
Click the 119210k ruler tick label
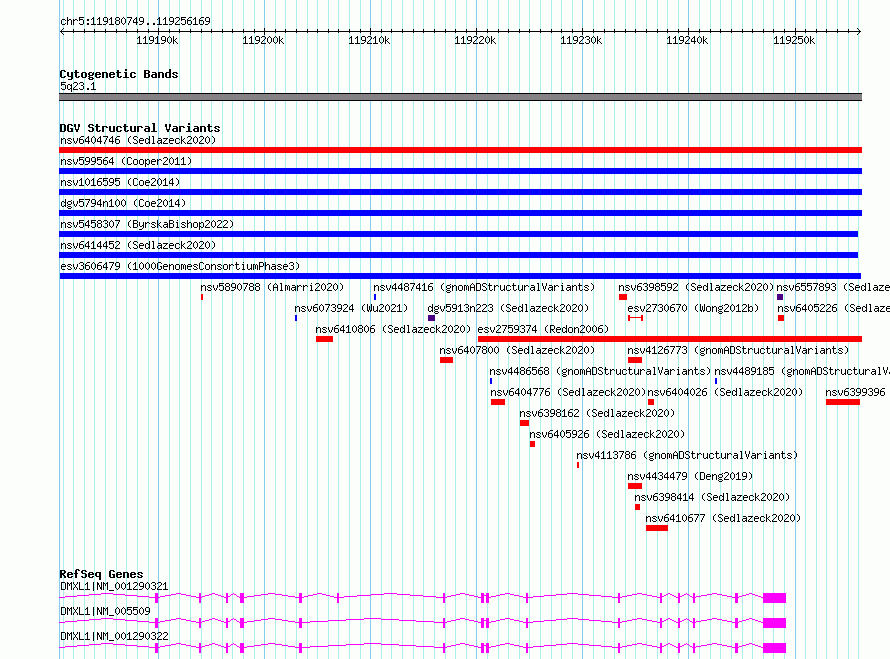coord(369,40)
